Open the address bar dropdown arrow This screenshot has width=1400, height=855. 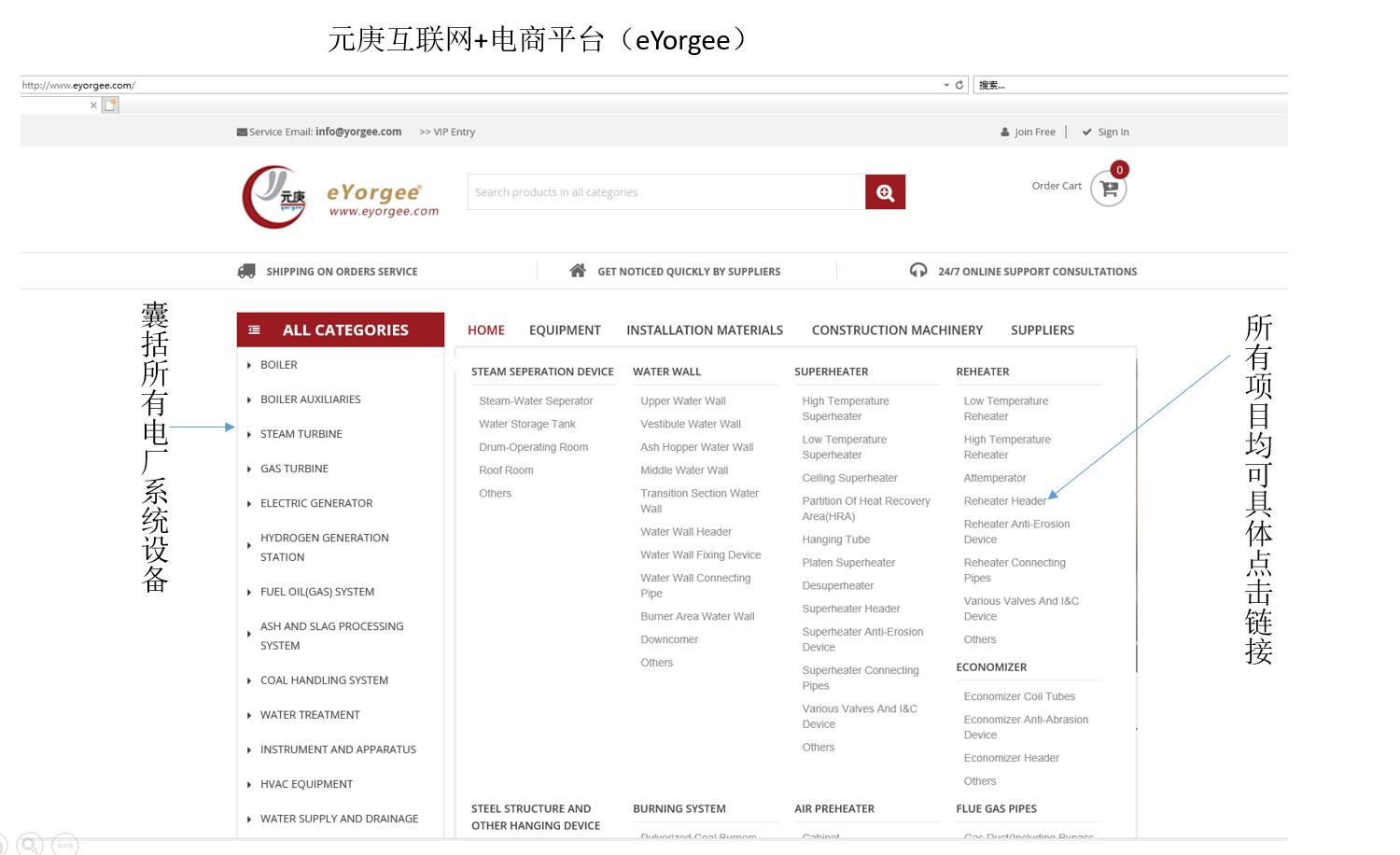[946, 85]
